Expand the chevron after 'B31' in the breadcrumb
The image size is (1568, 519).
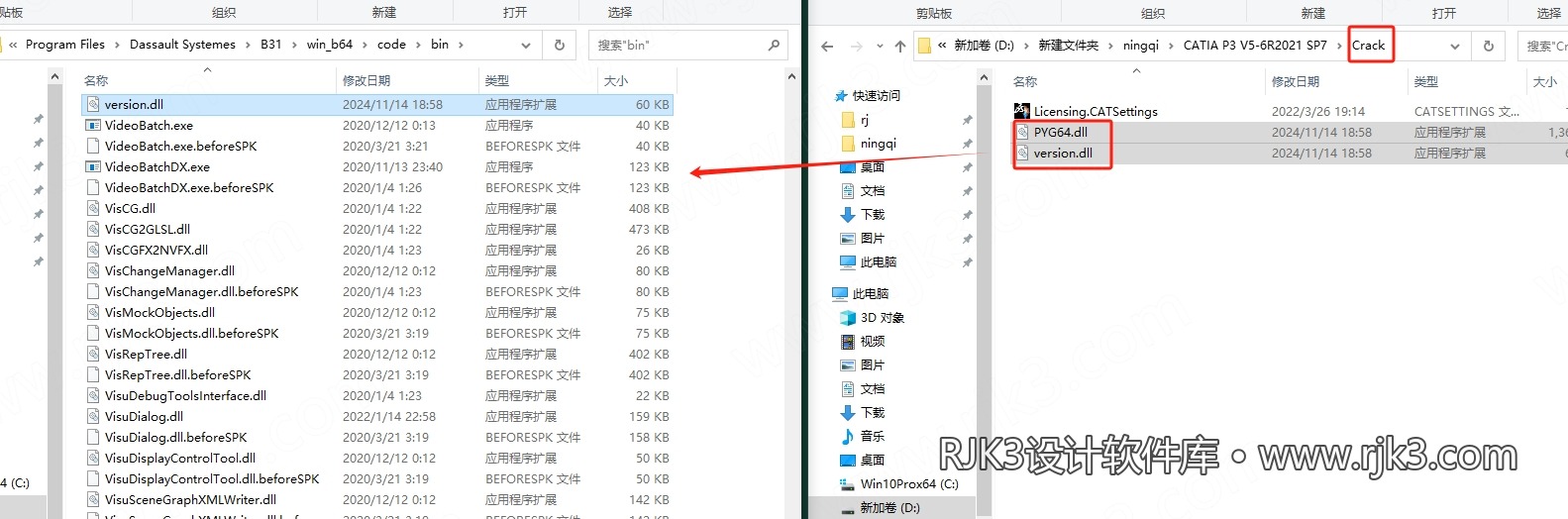294,45
